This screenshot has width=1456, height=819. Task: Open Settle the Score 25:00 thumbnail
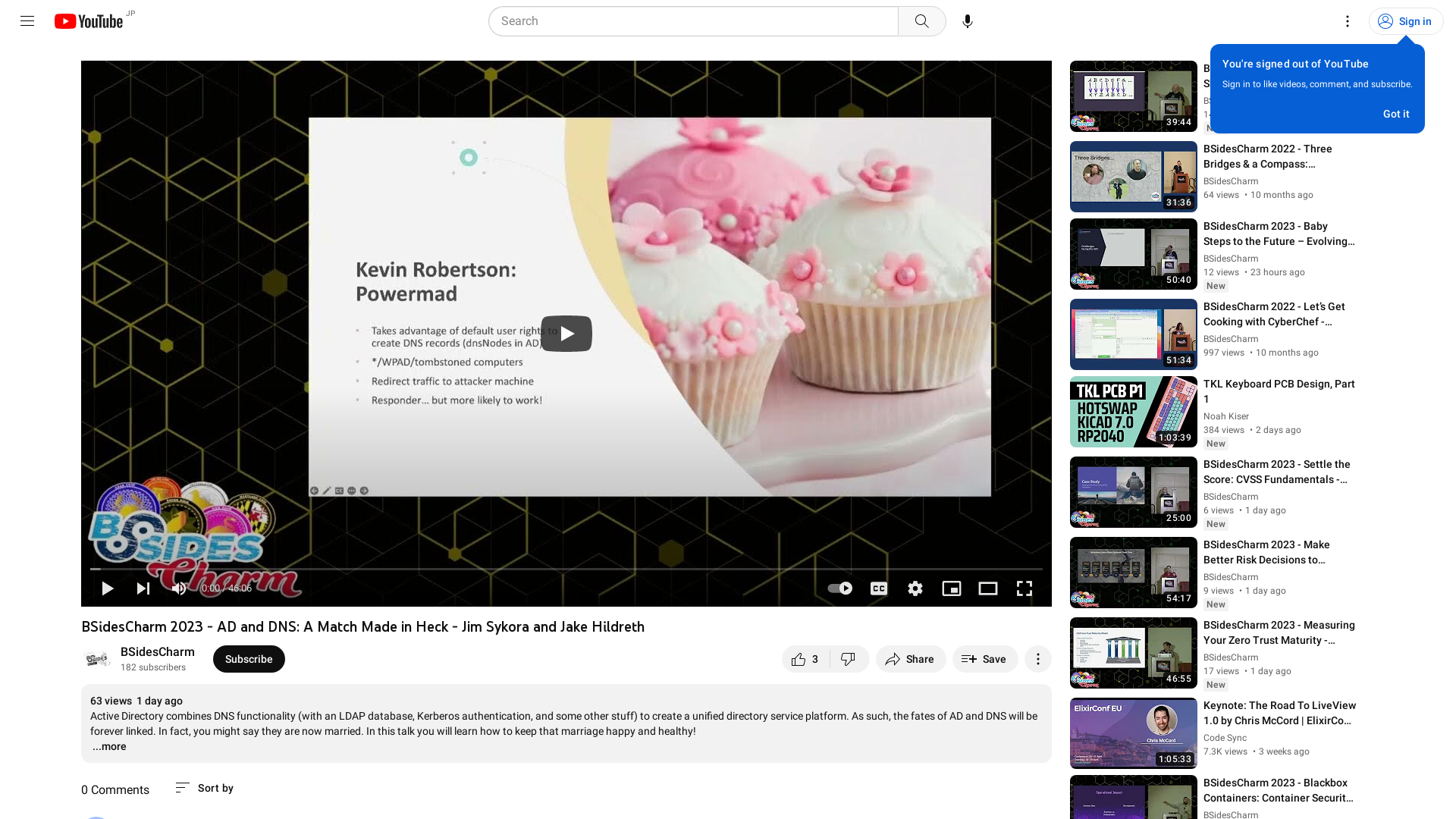point(1133,492)
